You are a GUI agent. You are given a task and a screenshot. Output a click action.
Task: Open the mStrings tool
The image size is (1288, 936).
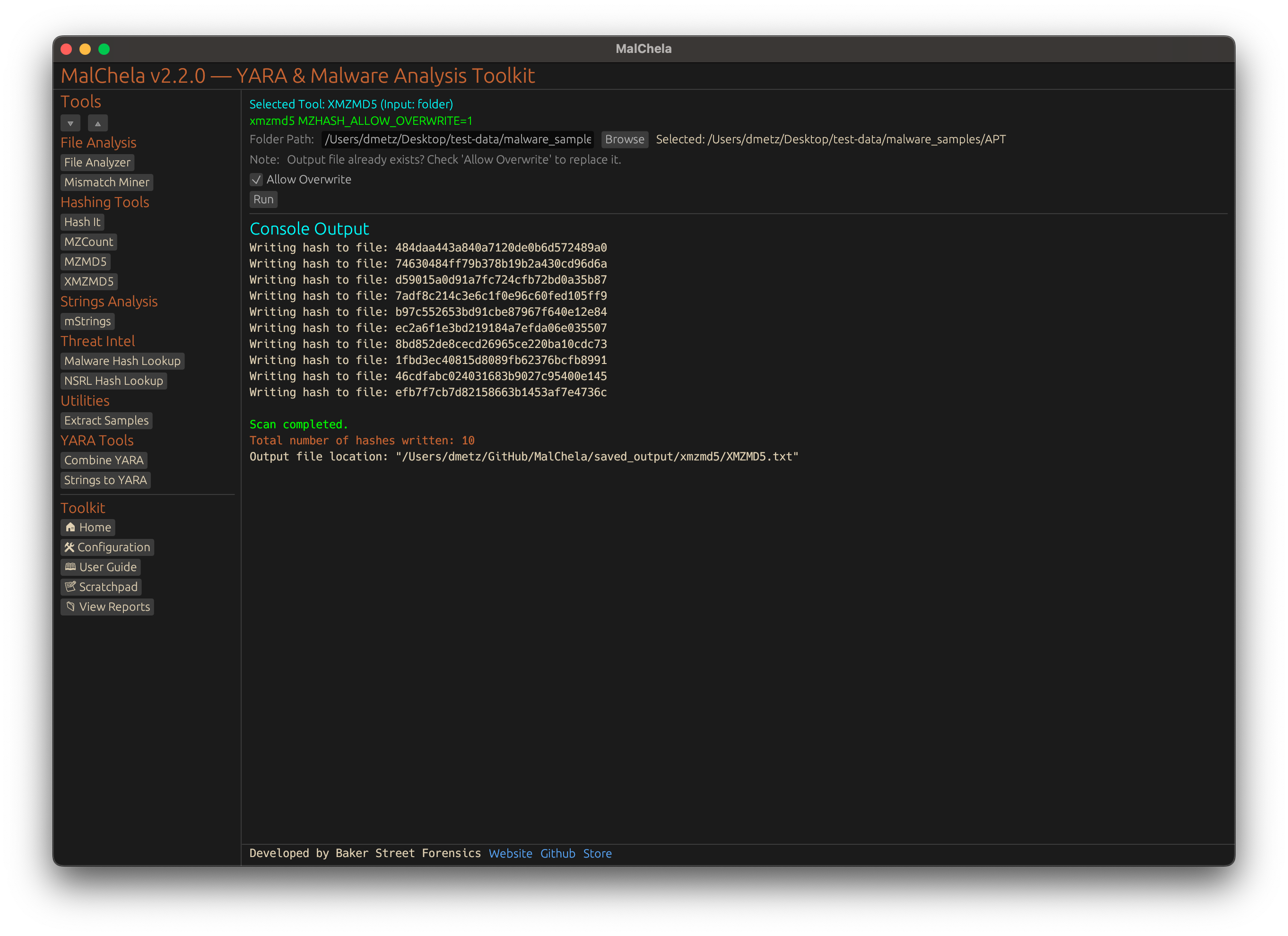[x=87, y=321]
